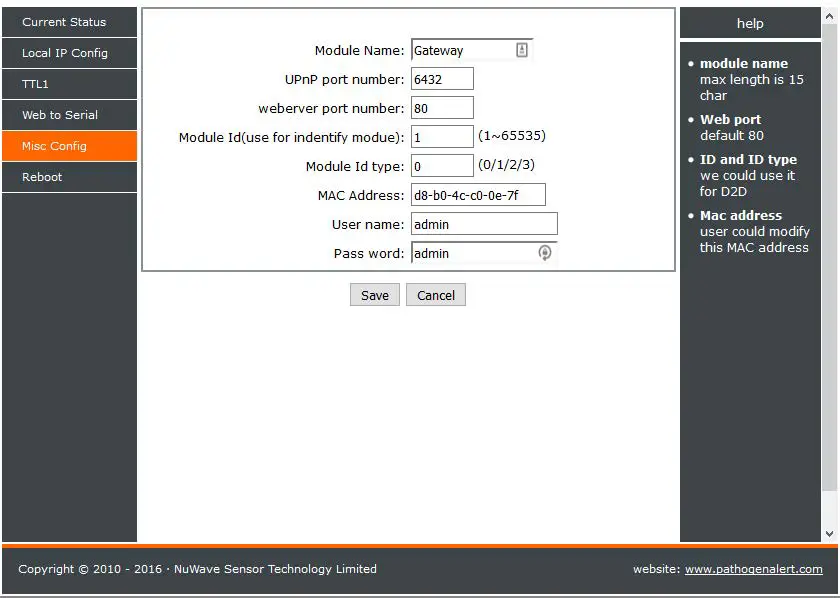Click the Module Id type field
The image size is (840, 598).
point(442,165)
